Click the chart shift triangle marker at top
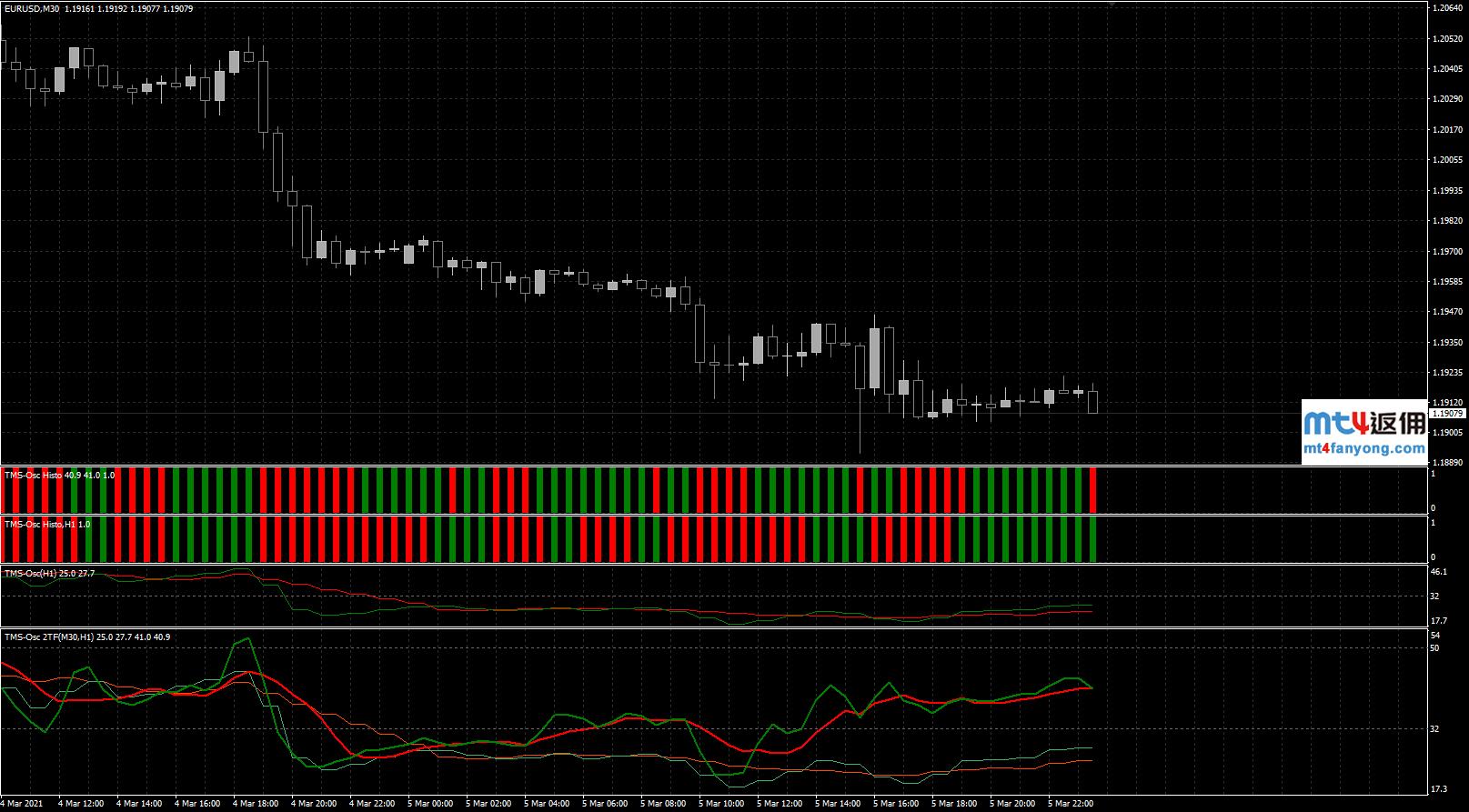This screenshot has width=1469, height=812. [x=1112, y=4]
